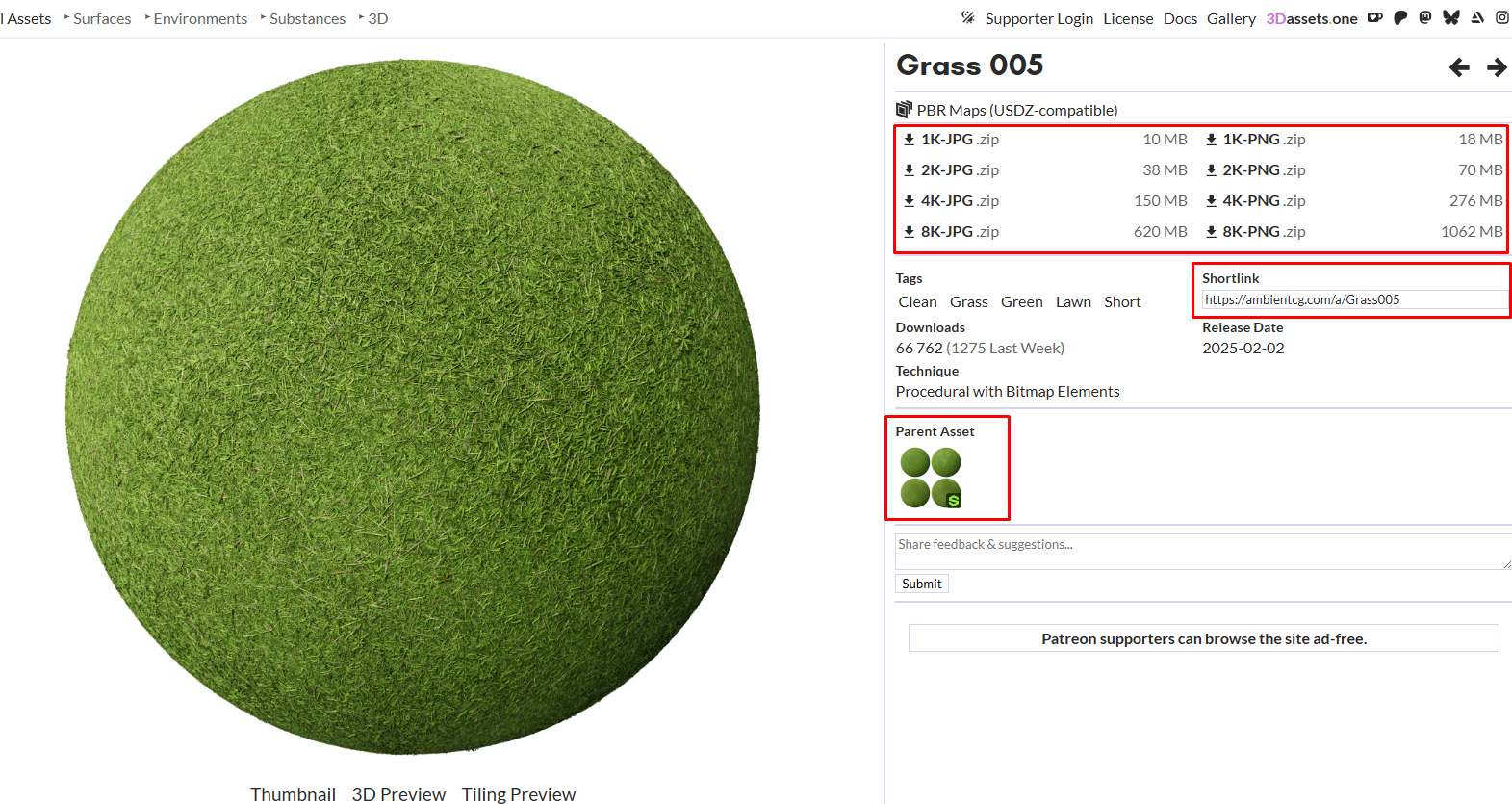The height and width of the screenshot is (804, 1512).
Task: Filter by the Short tag
Action: [x=1122, y=301]
